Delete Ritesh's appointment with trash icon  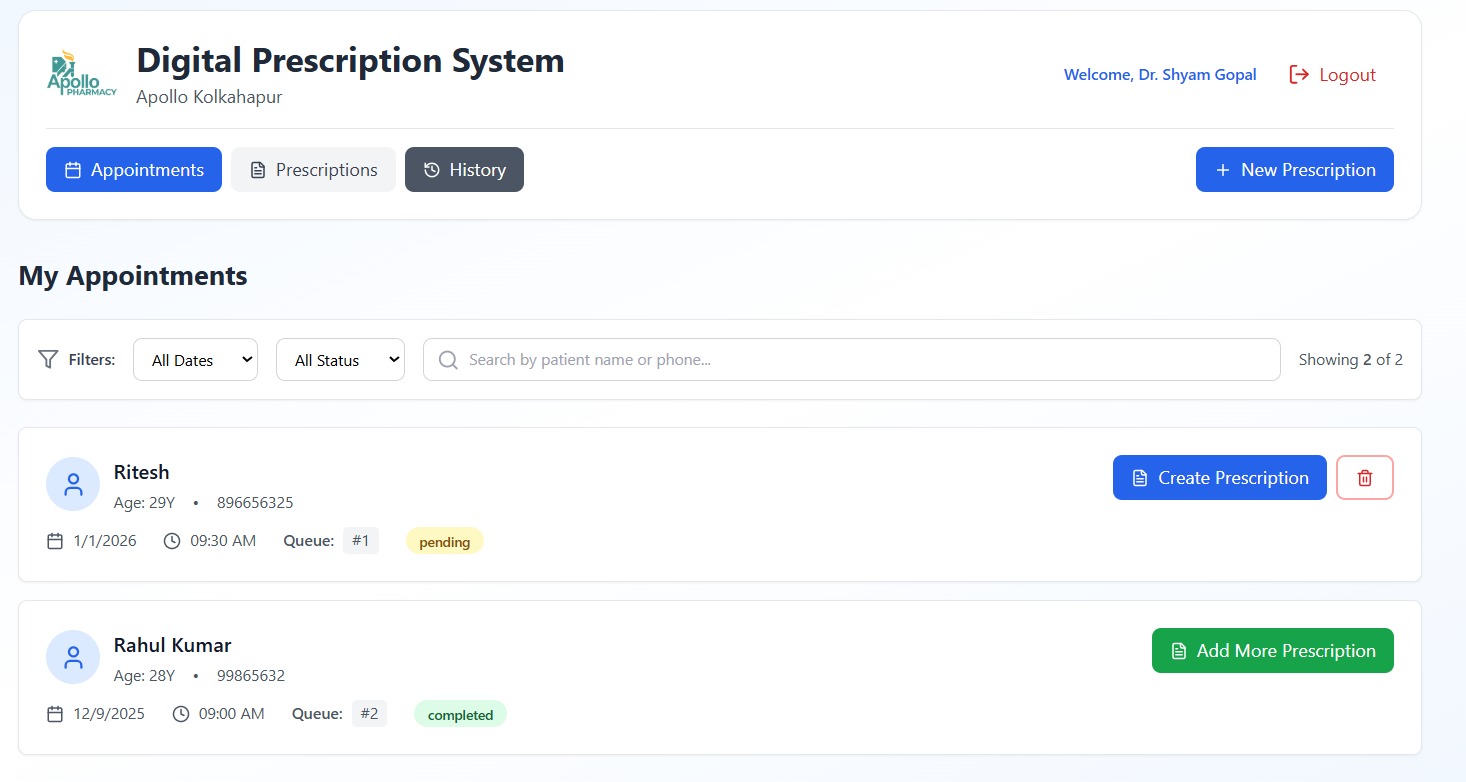pyautogui.click(x=1364, y=478)
